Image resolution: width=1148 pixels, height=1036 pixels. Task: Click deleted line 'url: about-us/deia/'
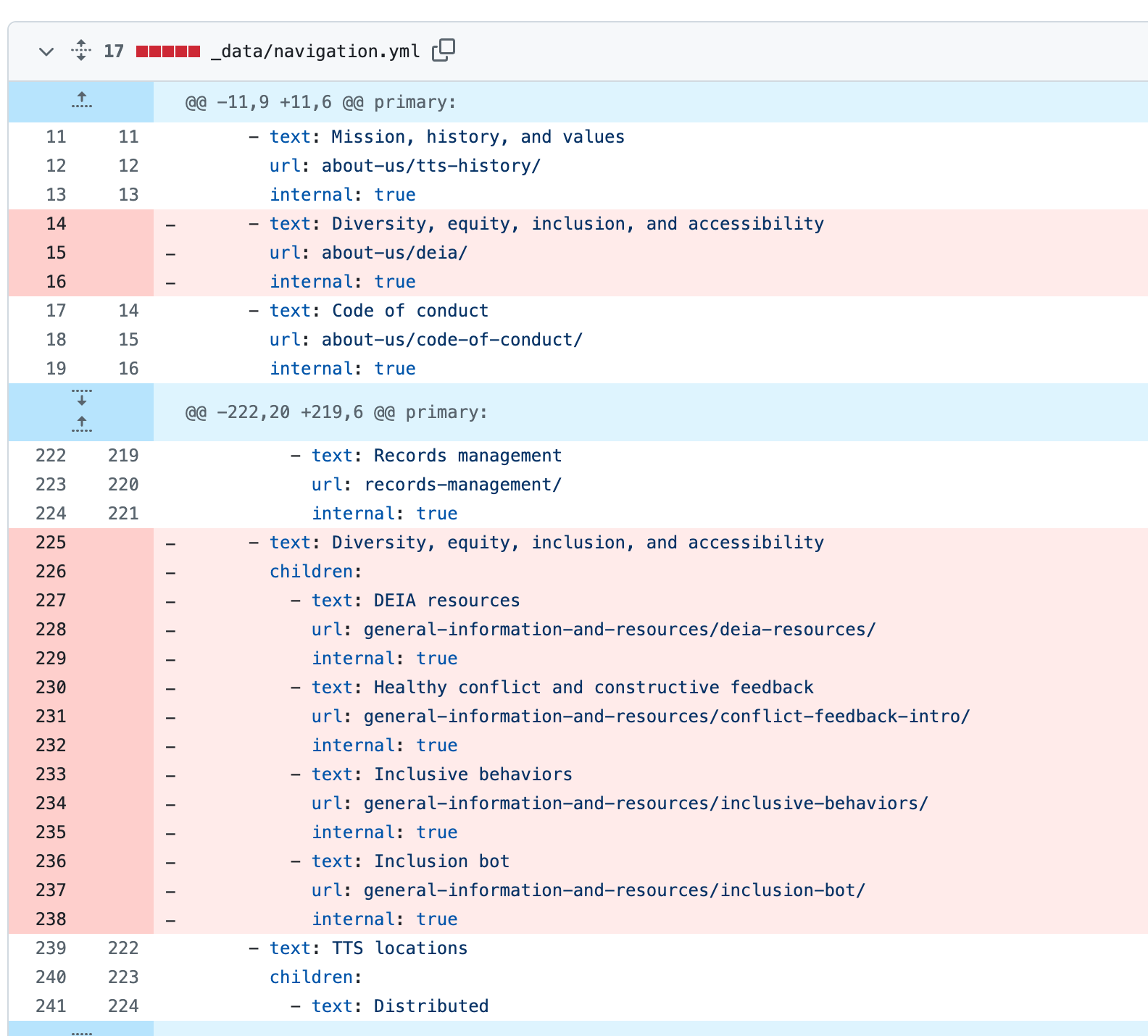point(369,253)
